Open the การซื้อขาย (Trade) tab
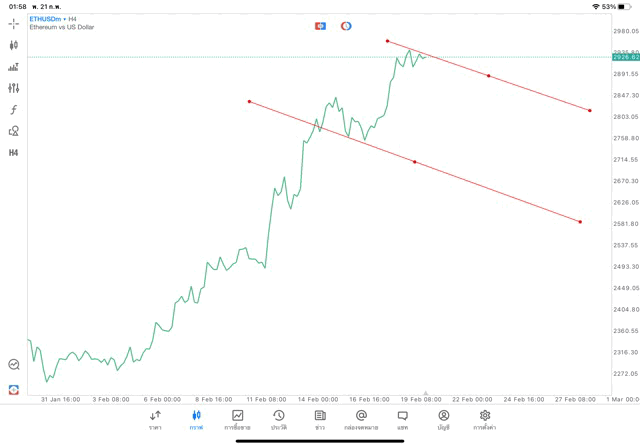640x447 pixels. [x=238, y=419]
